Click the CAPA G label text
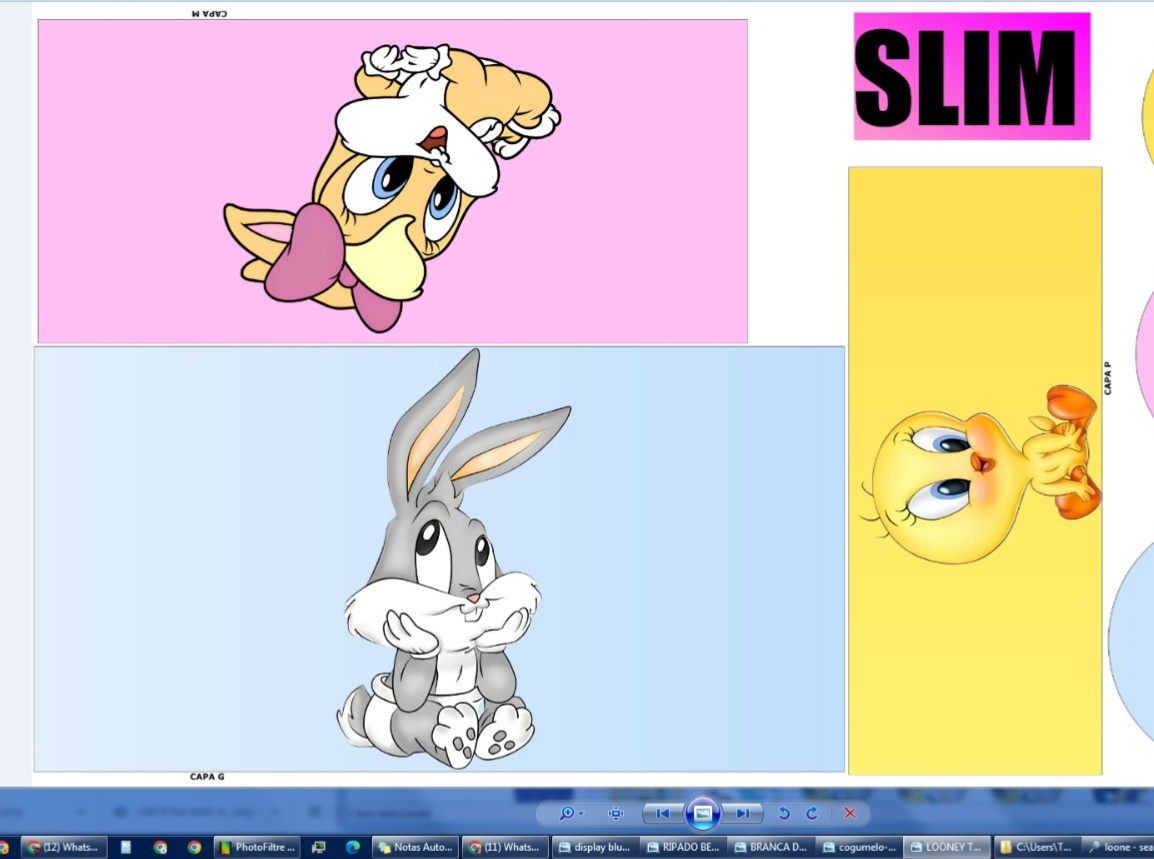The height and width of the screenshot is (859, 1154). click(207, 777)
